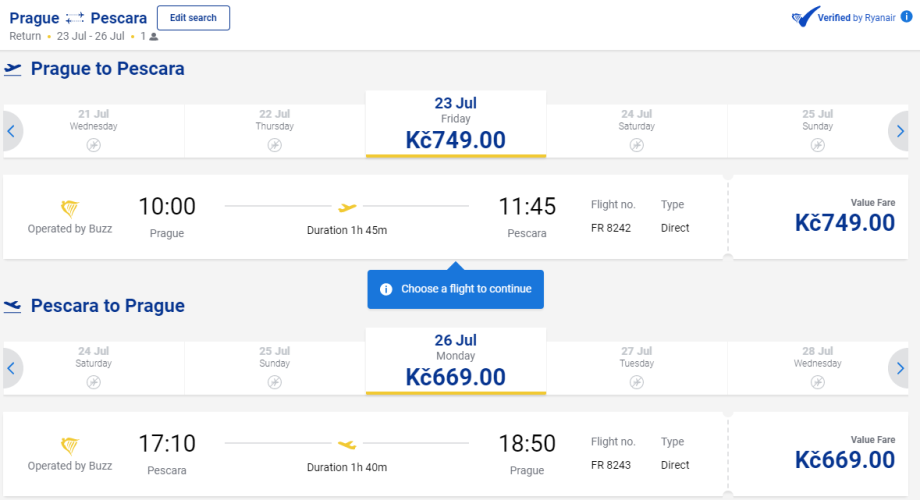The width and height of the screenshot is (920, 500).
Task: Show earlier return dates with the left arrow
Action: coord(11,368)
